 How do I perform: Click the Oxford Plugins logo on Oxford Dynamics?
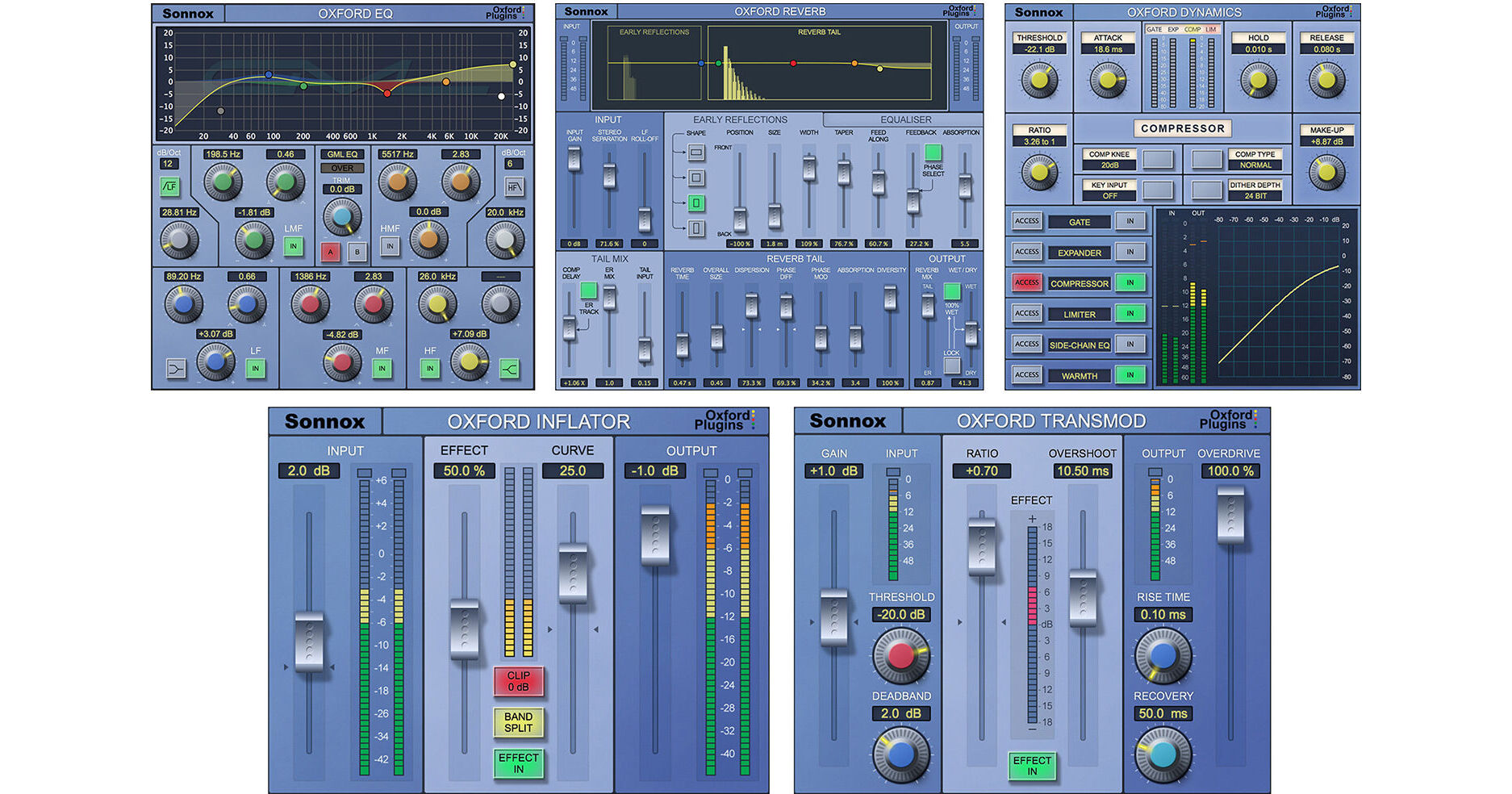click(x=1333, y=10)
